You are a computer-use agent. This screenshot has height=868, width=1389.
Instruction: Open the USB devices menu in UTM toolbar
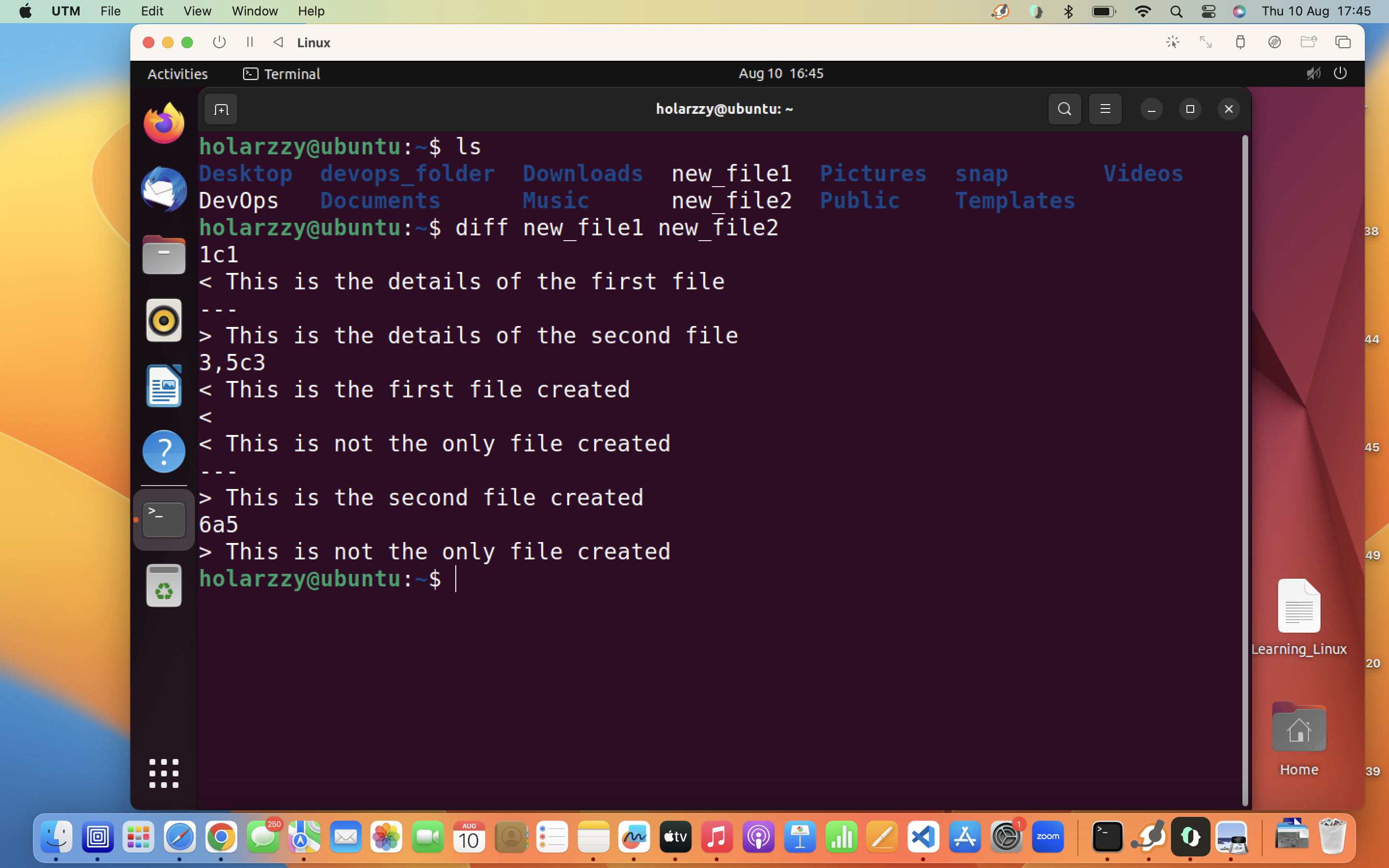(x=1240, y=42)
